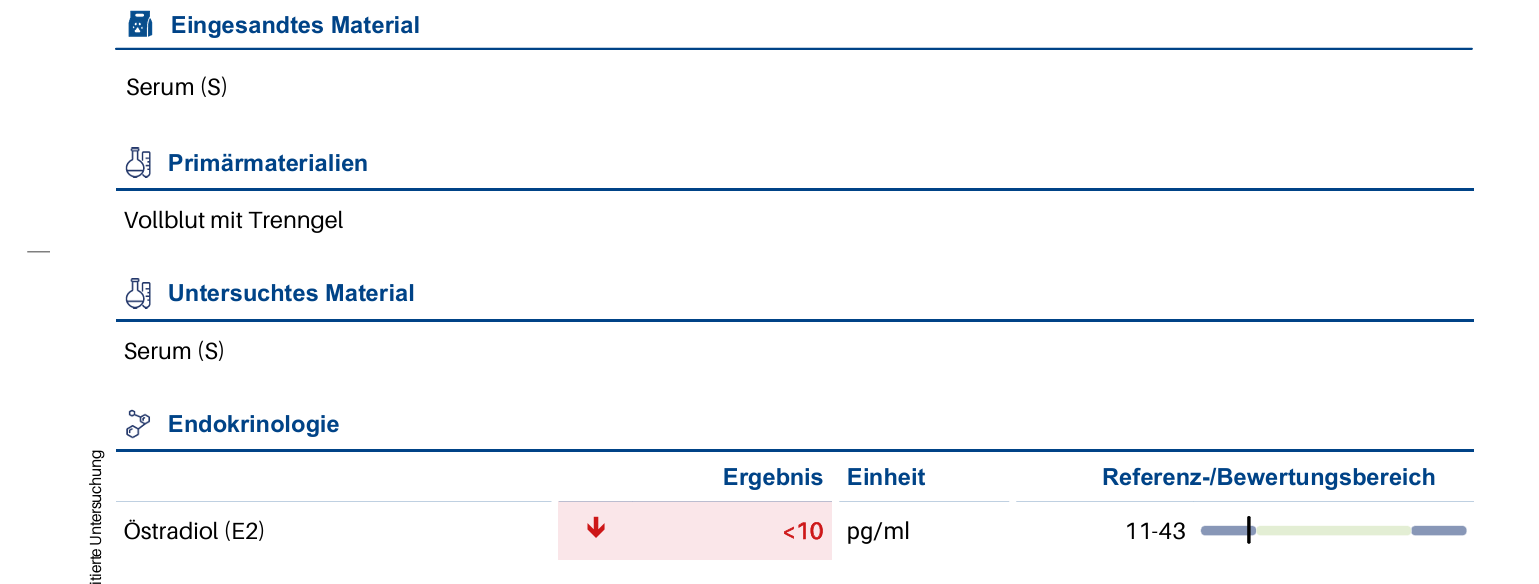Click the 11-43 reference range text
This screenshot has height=584, width=1539.
[1155, 531]
